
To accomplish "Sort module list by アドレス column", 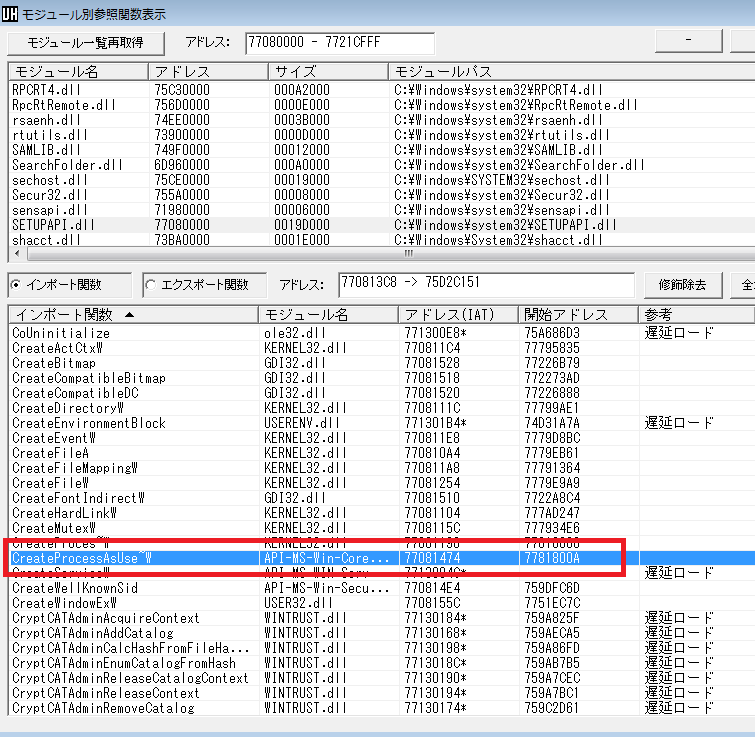I will pos(208,72).
